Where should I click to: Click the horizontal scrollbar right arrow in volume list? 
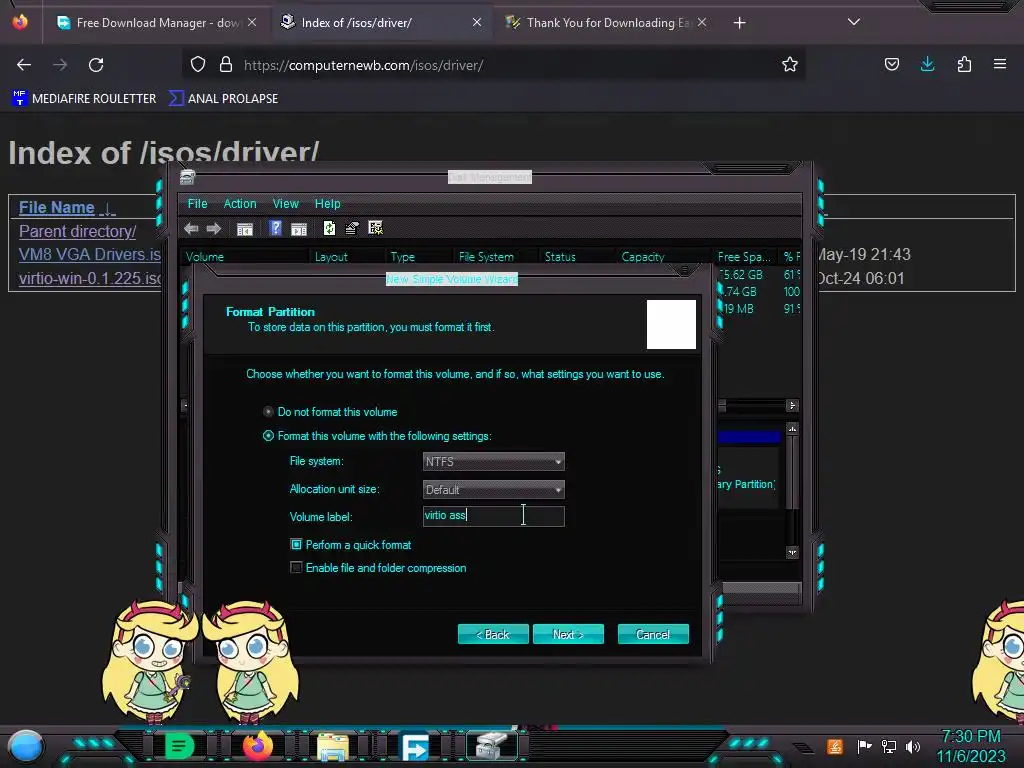792,406
